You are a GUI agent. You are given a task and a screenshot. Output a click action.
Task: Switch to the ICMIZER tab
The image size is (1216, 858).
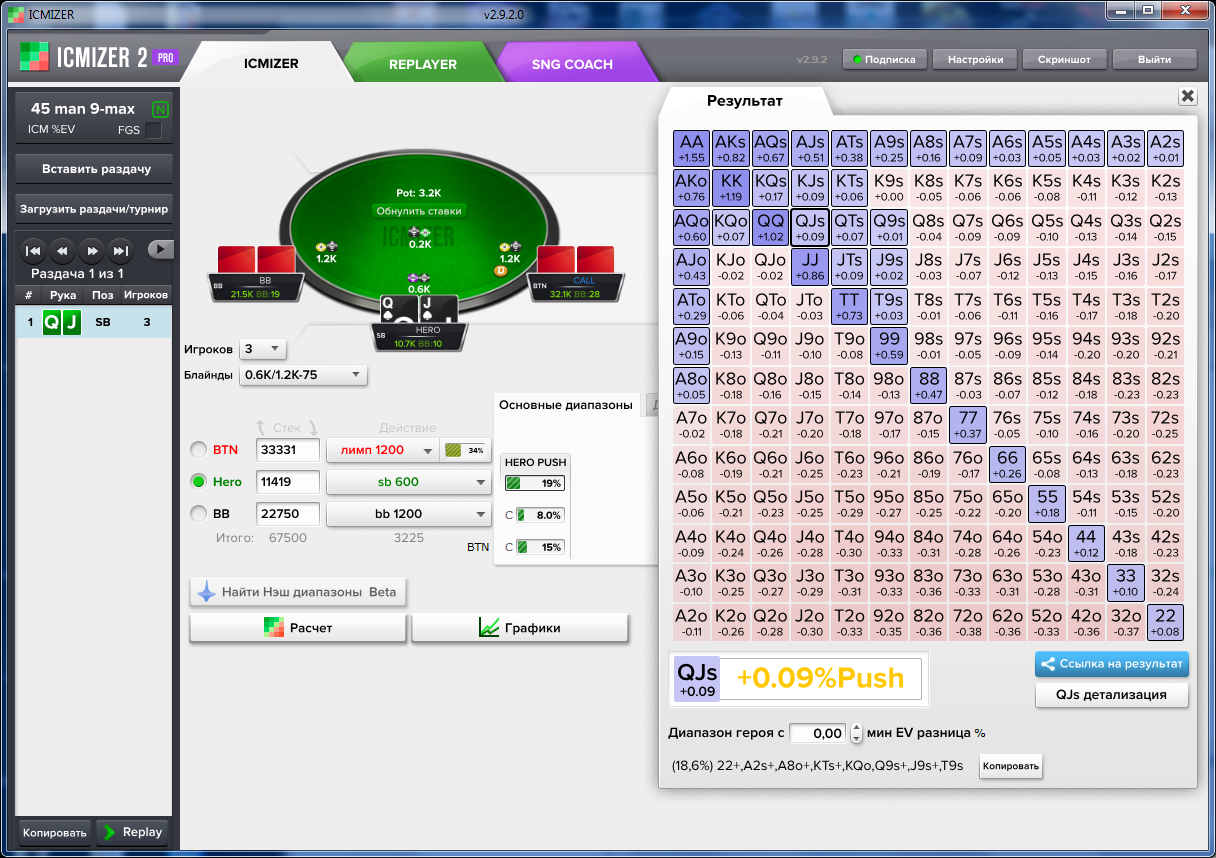click(x=271, y=63)
